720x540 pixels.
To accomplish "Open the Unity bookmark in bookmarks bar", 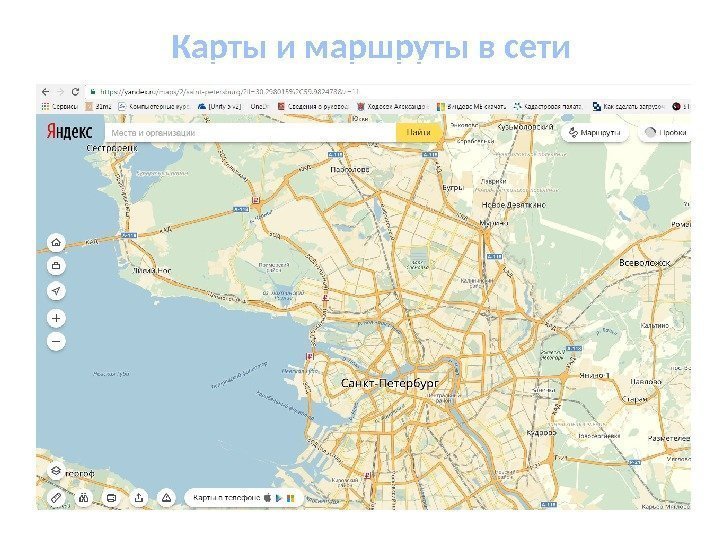I will click(x=219, y=107).
